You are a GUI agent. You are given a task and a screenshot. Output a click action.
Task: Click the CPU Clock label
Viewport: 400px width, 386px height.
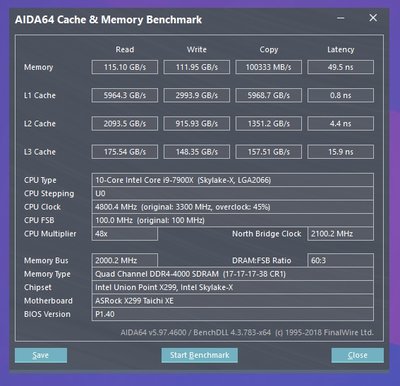click(x=42, y=207)
